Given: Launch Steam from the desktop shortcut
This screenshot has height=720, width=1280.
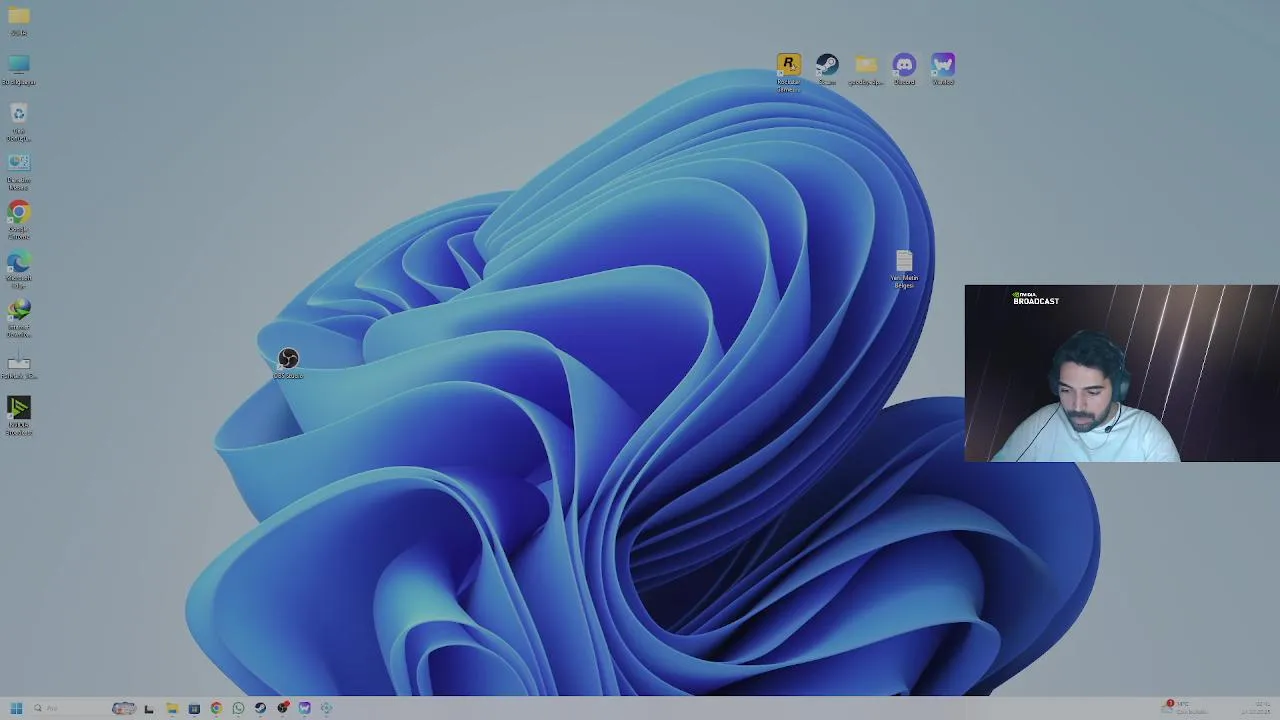Looking at the screenshot, I should pos(827,68).
